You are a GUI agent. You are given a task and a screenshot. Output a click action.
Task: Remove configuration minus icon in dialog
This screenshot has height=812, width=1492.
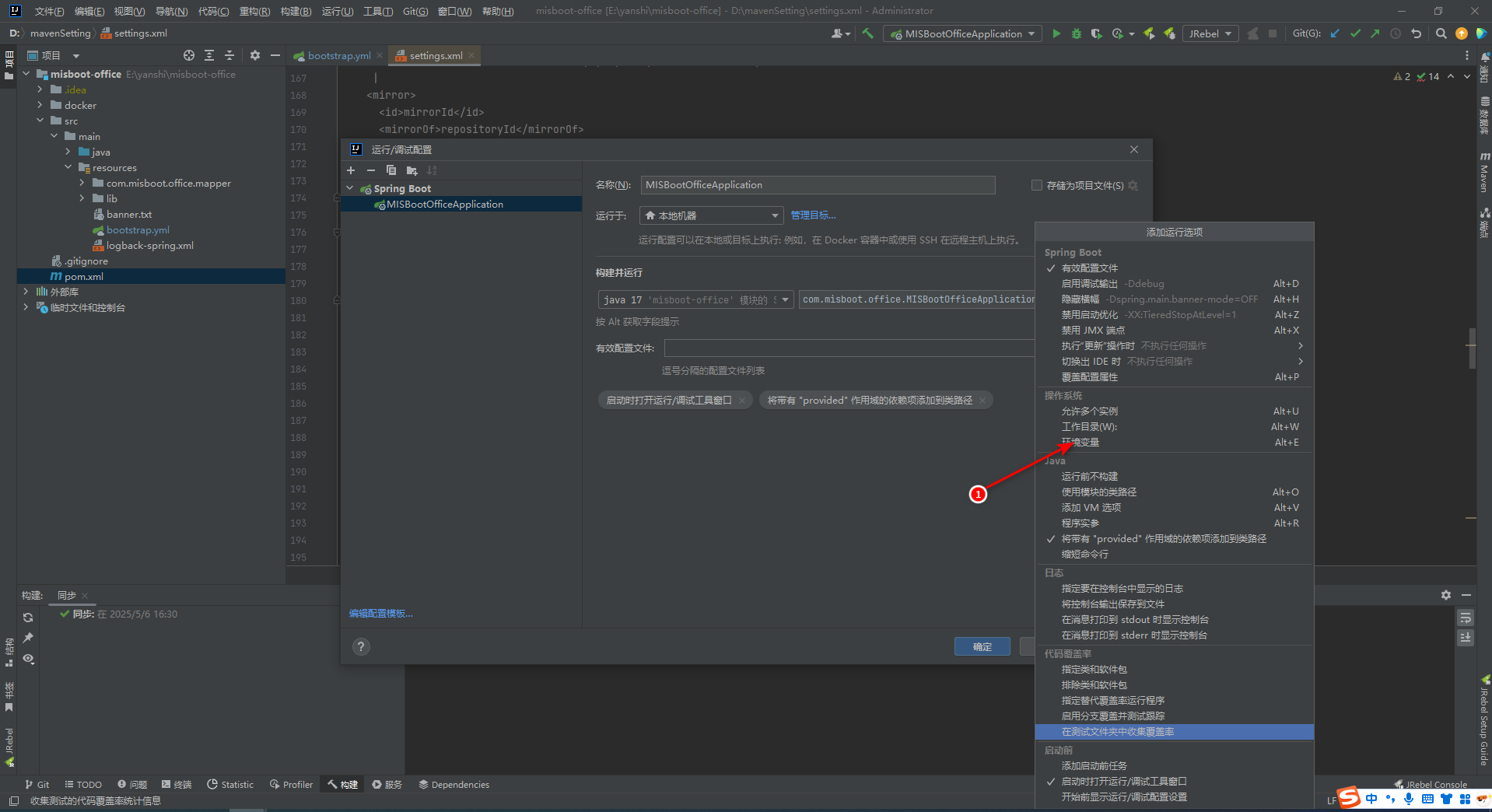[371, 170]
